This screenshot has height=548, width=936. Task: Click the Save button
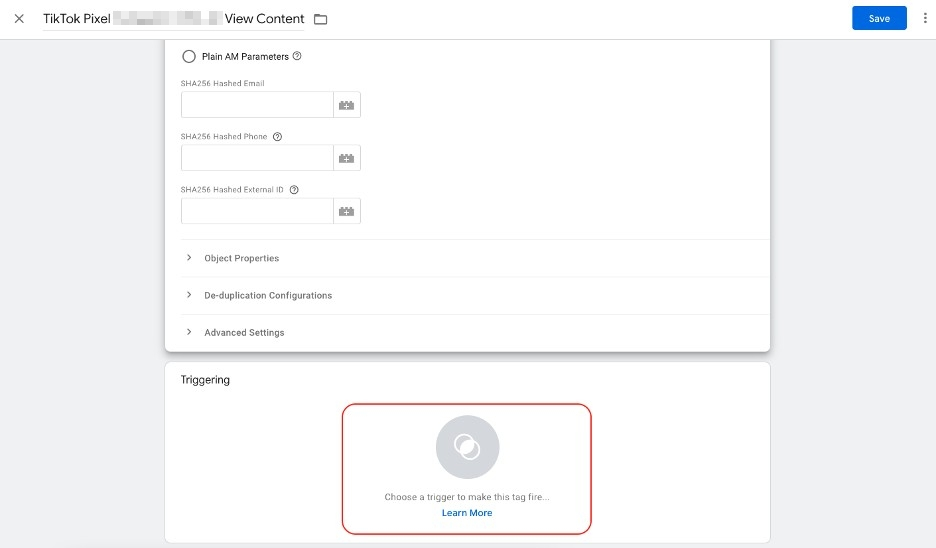click(x=879, y=19)
